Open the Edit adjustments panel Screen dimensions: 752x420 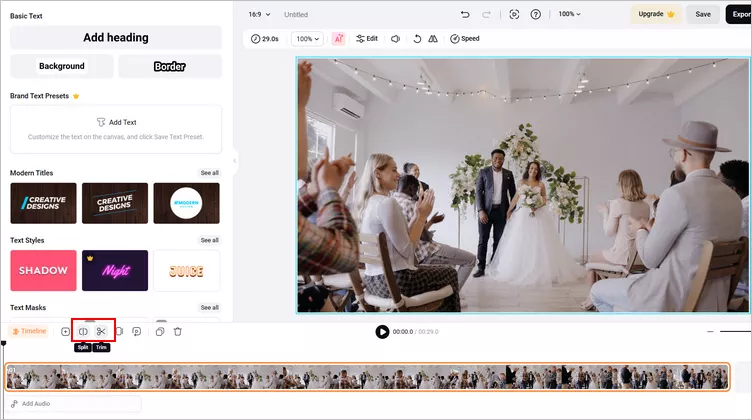(x=367, y=39)
